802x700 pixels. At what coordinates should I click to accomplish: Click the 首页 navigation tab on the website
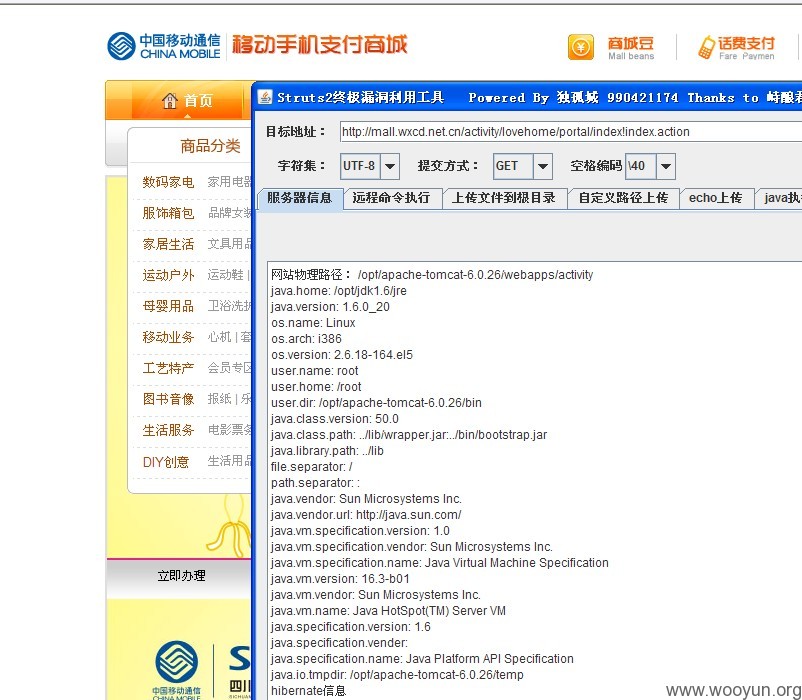[x=187, y=100]
